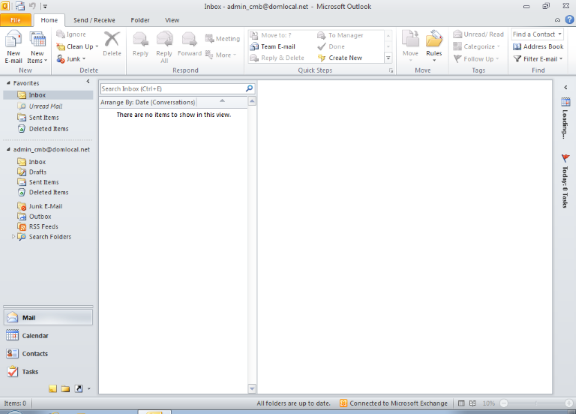Screen dimensions: 576x414
Task: Open the Quick Steps dialog launcher
Action: 391,71
